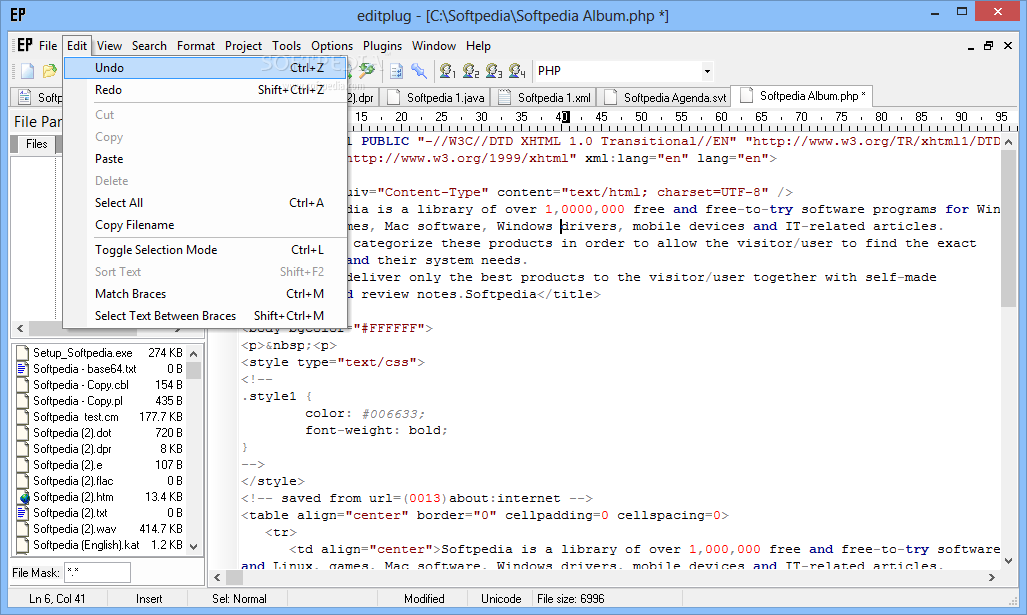1027x615 pixels.
Task: Click the user tool 4 icon
Action: pos(517,71)
